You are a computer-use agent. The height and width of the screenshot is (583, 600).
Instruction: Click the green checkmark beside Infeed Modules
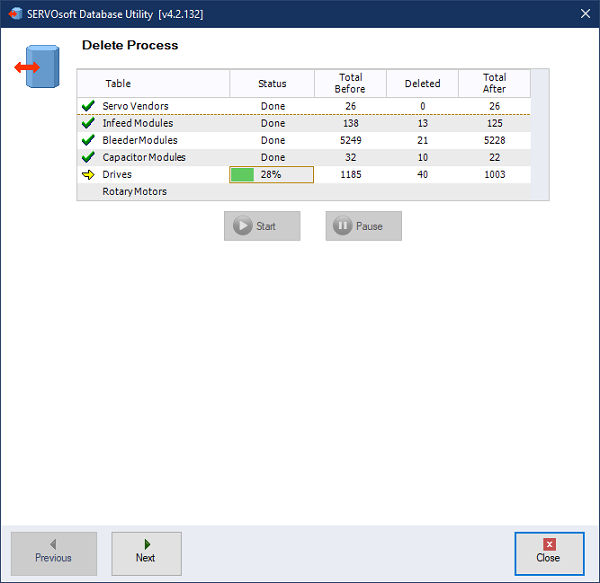[88, 123]
